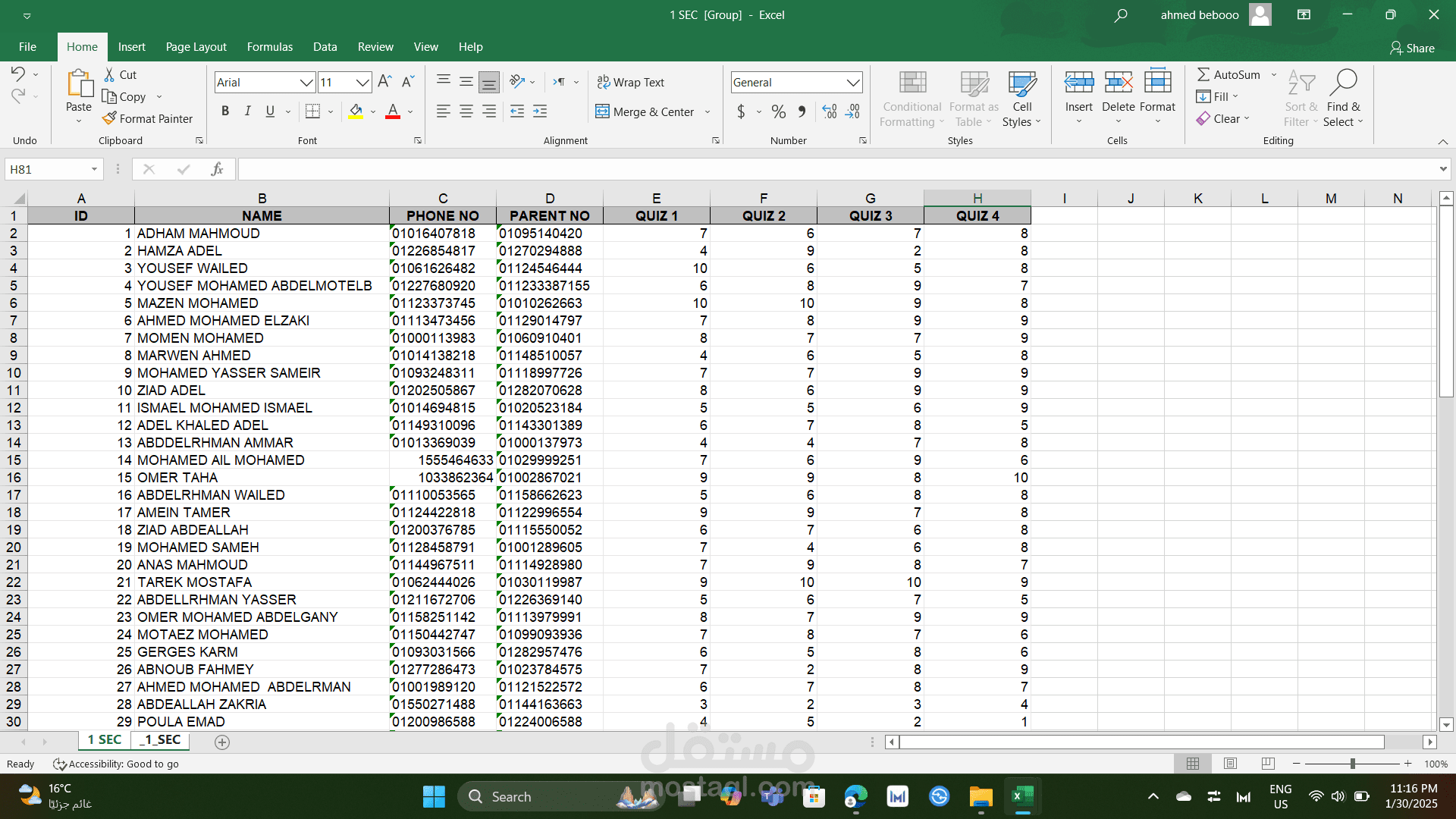Click the Undo arrow icon
Image resolution: width=1456 pixels, height=819 pixels.
18,74
